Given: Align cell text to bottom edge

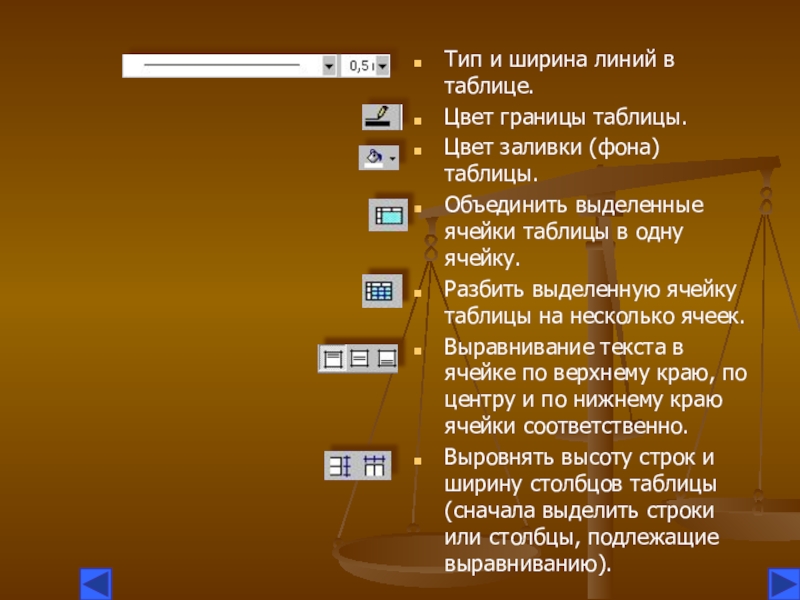Looking at the screenshot, I should (387, 358).
